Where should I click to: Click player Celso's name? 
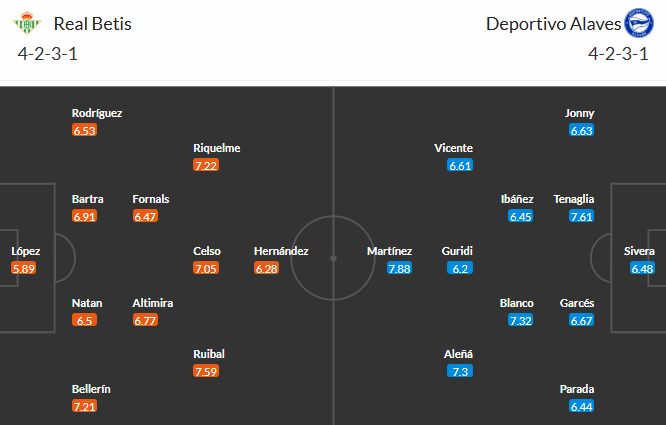[x=207, y=251]
